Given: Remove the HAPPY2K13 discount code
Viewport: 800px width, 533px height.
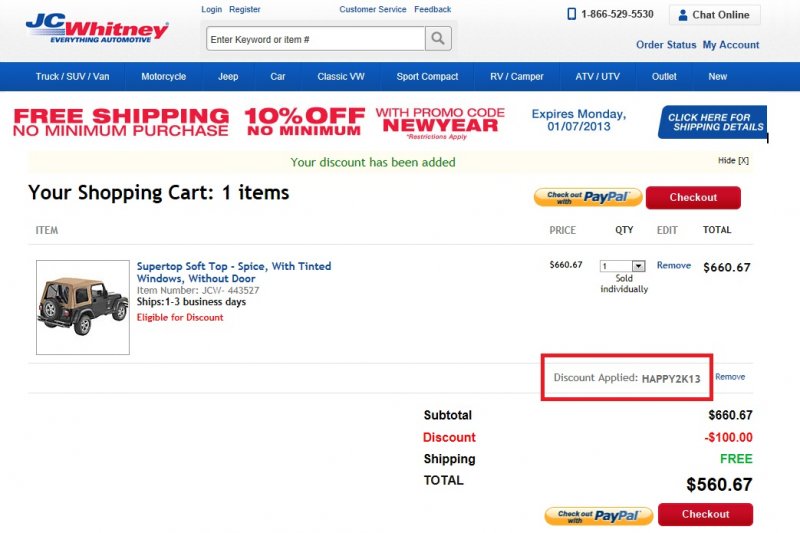Looking at the screenshot, I should point(730,377).
